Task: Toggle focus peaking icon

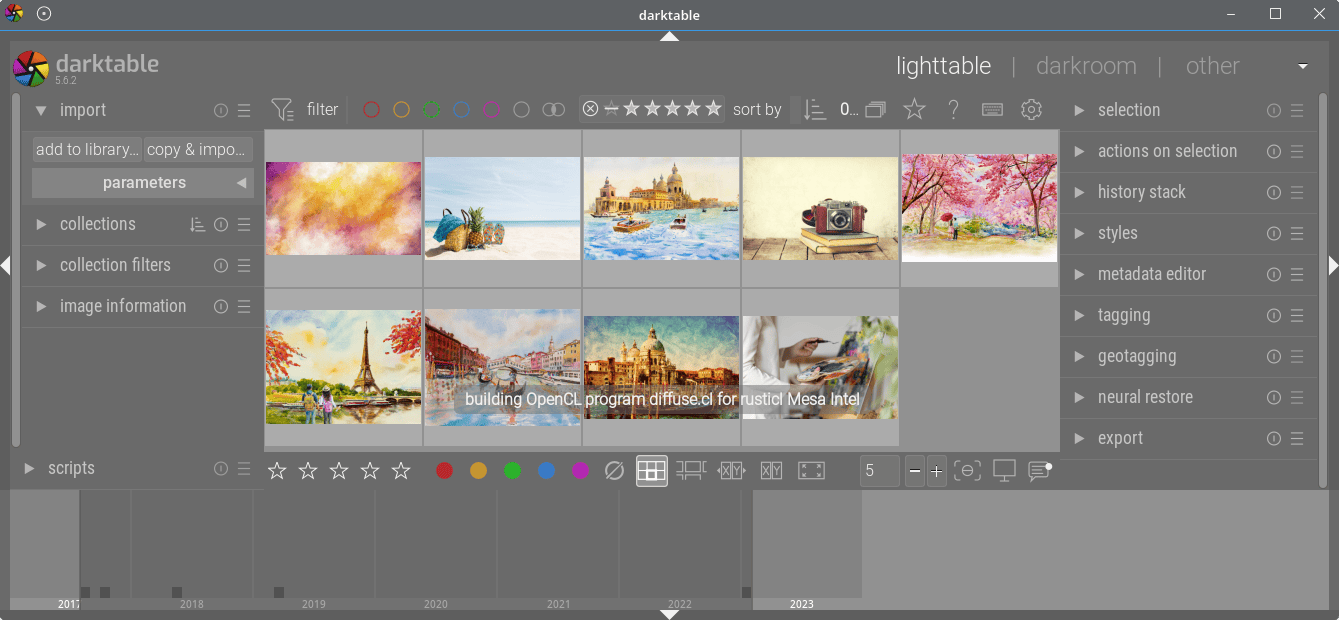Action: click(x=967, y=470)
